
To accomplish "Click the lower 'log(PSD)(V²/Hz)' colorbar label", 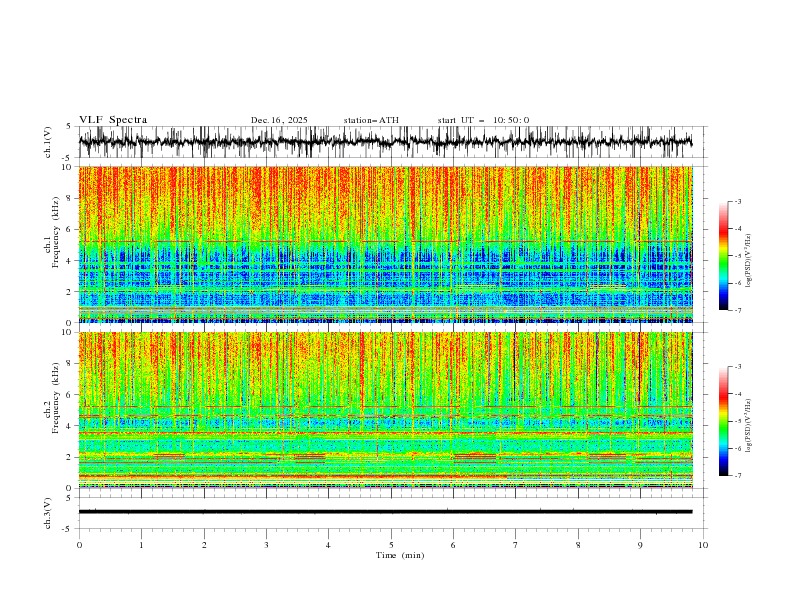I will click(x=749, y=426).
